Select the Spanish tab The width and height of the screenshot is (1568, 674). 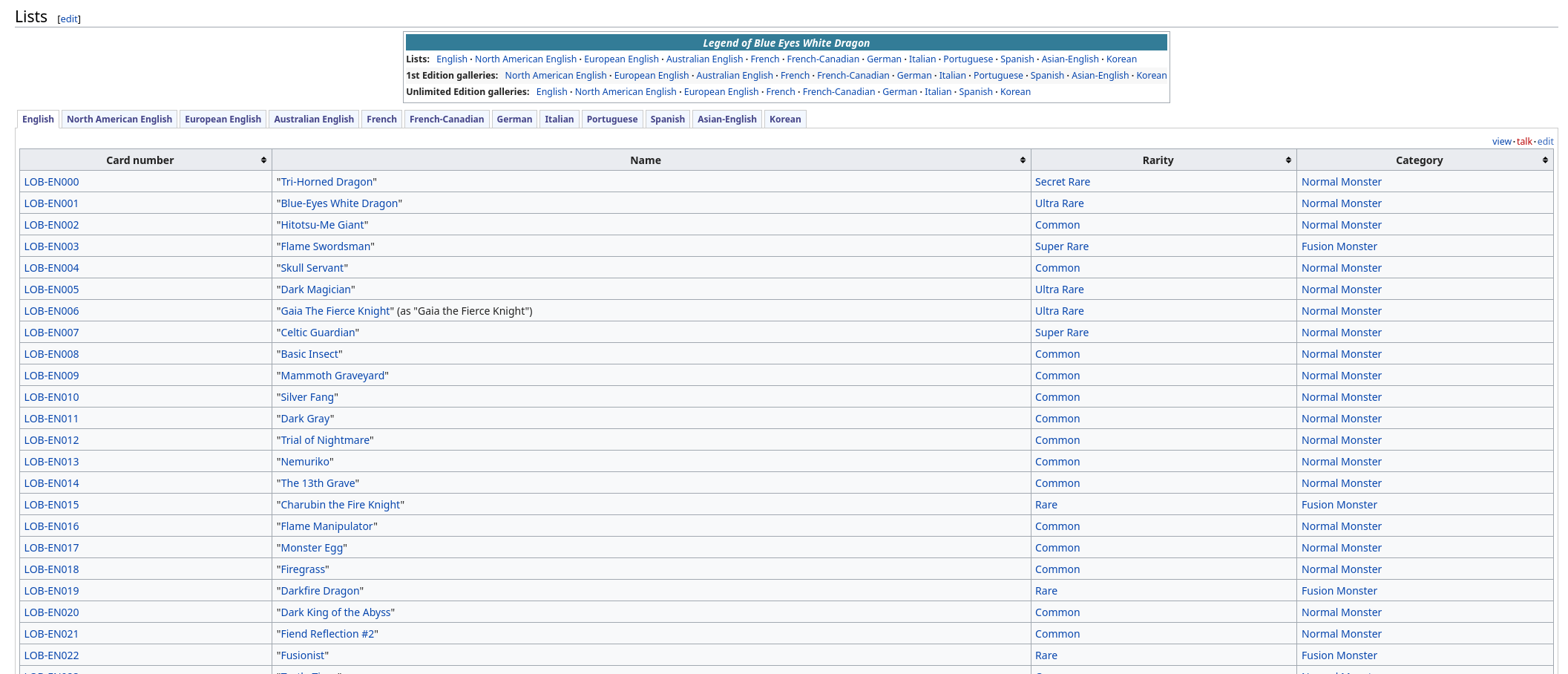click(x=667, y=119)
